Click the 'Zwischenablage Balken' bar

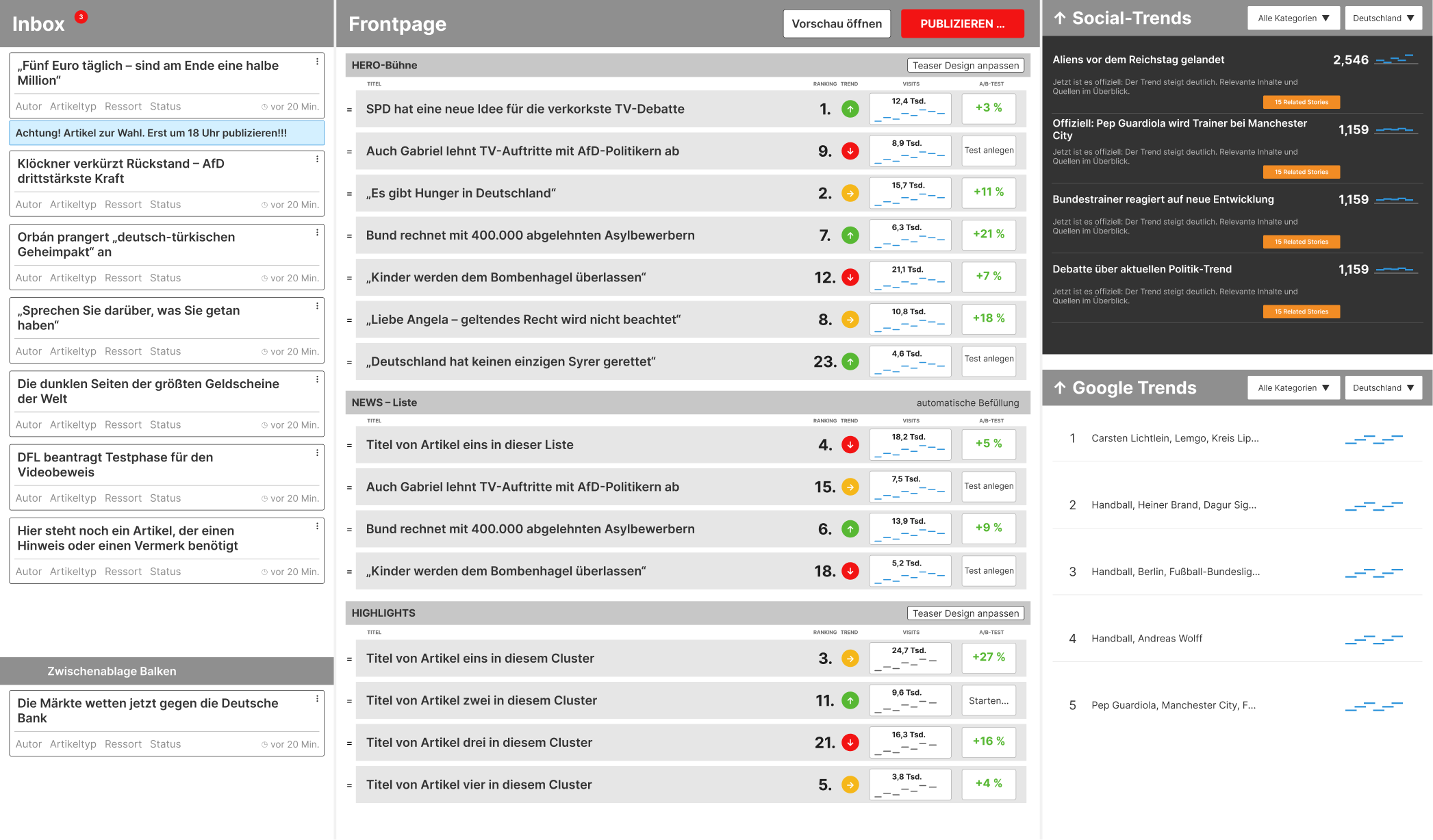(166, 671)
